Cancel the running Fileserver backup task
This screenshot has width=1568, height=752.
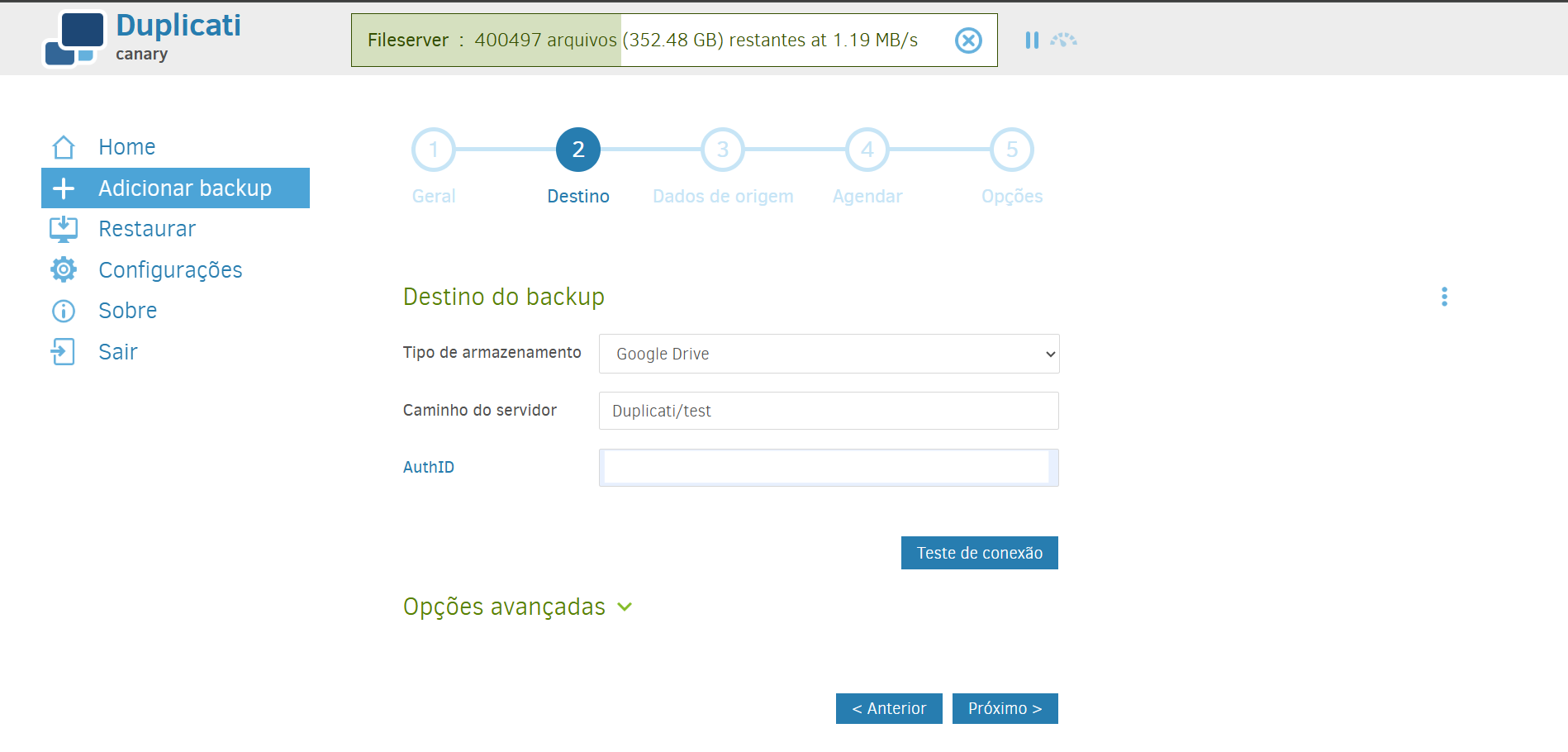(x=968, y=40)
